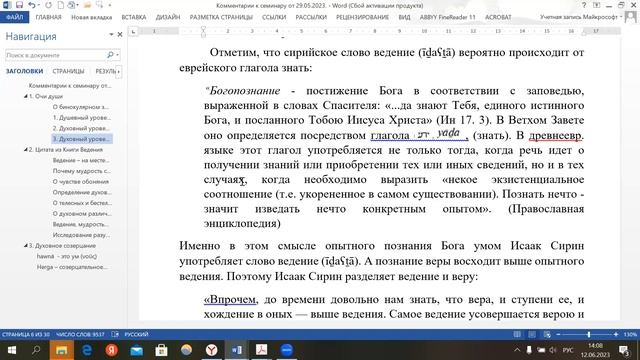Open the Microsoft account menu
The width and height of the screenshot is (640, 360).
click(x=581, y=17)
